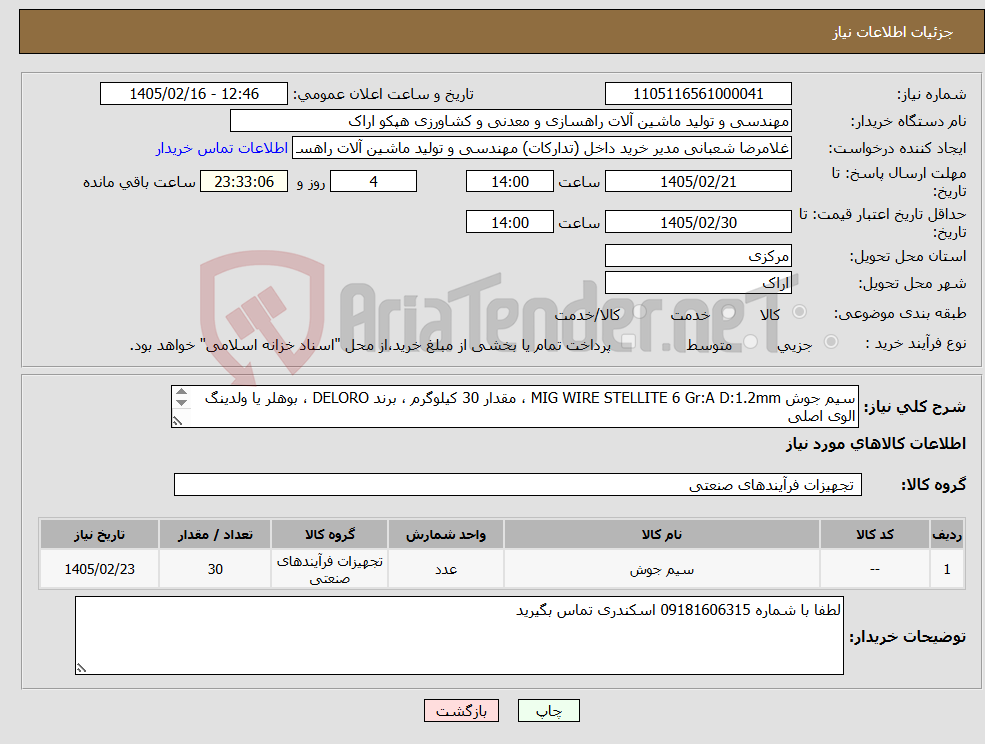Click remaining time field 23:33:06
The image size is (985, 744).
(x=244, y=182)
